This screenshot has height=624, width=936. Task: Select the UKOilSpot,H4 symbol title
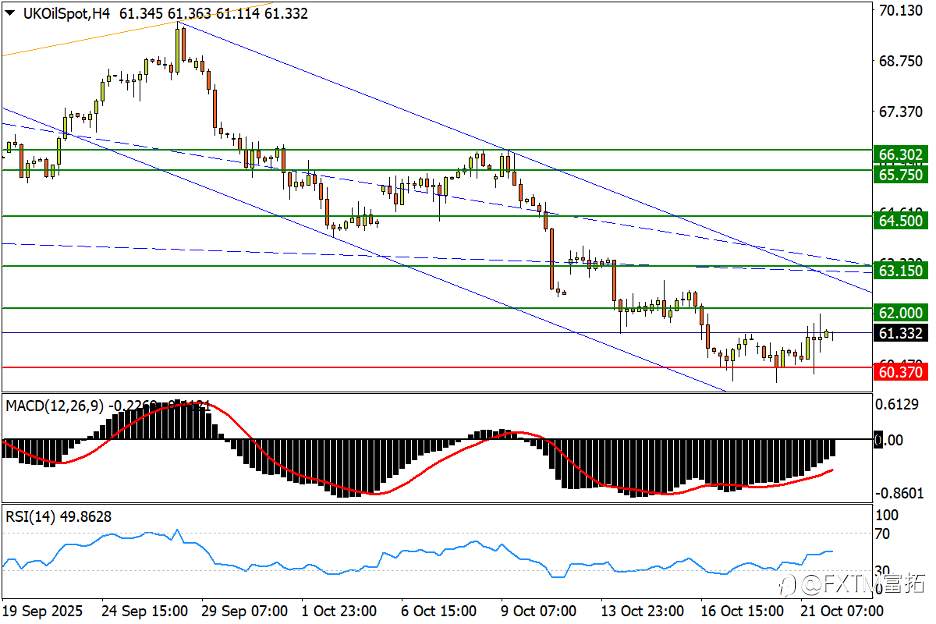66,13
